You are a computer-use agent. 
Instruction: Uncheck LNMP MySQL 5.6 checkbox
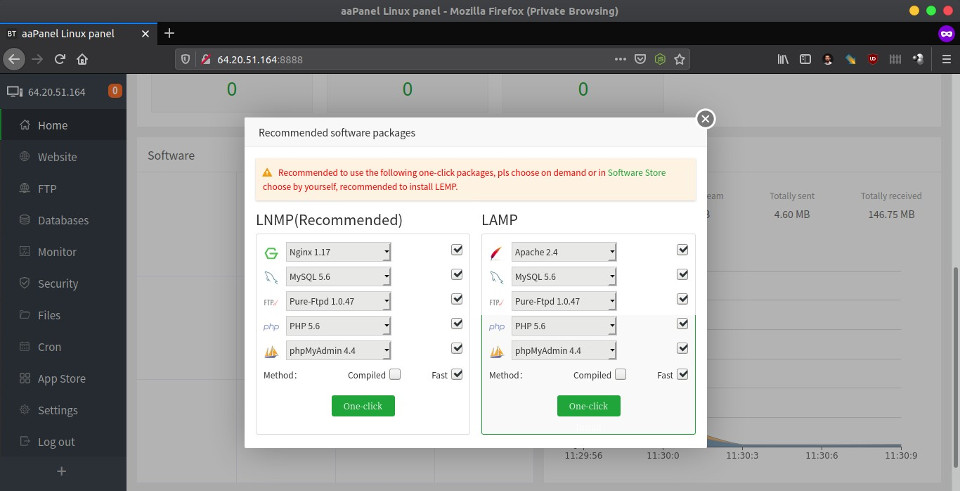(457, 274)
